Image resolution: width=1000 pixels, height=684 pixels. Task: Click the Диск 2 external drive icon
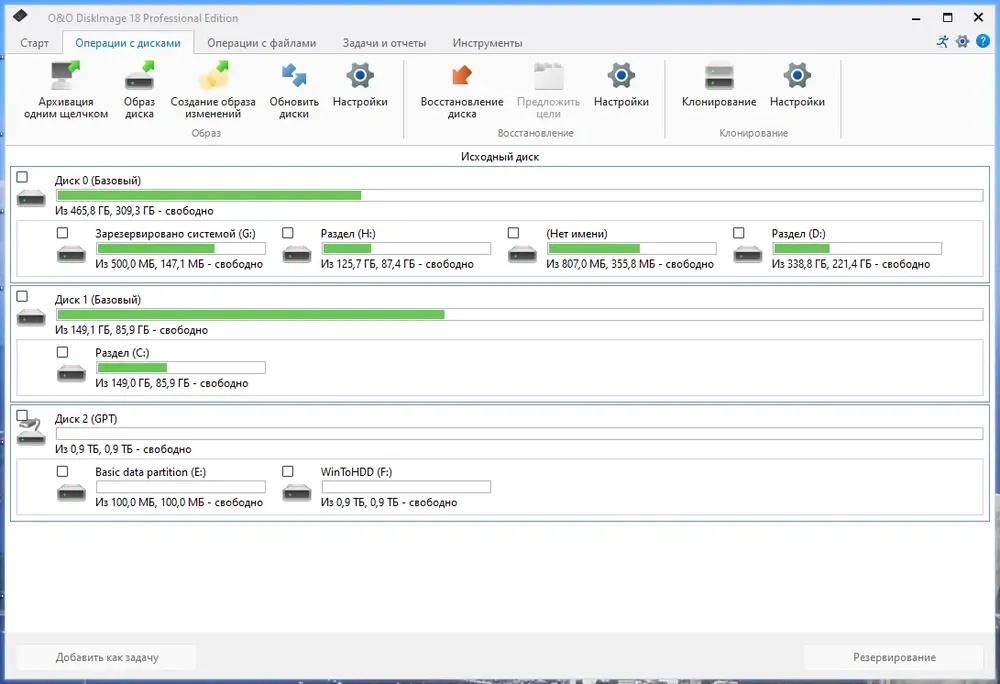(31, 432)
